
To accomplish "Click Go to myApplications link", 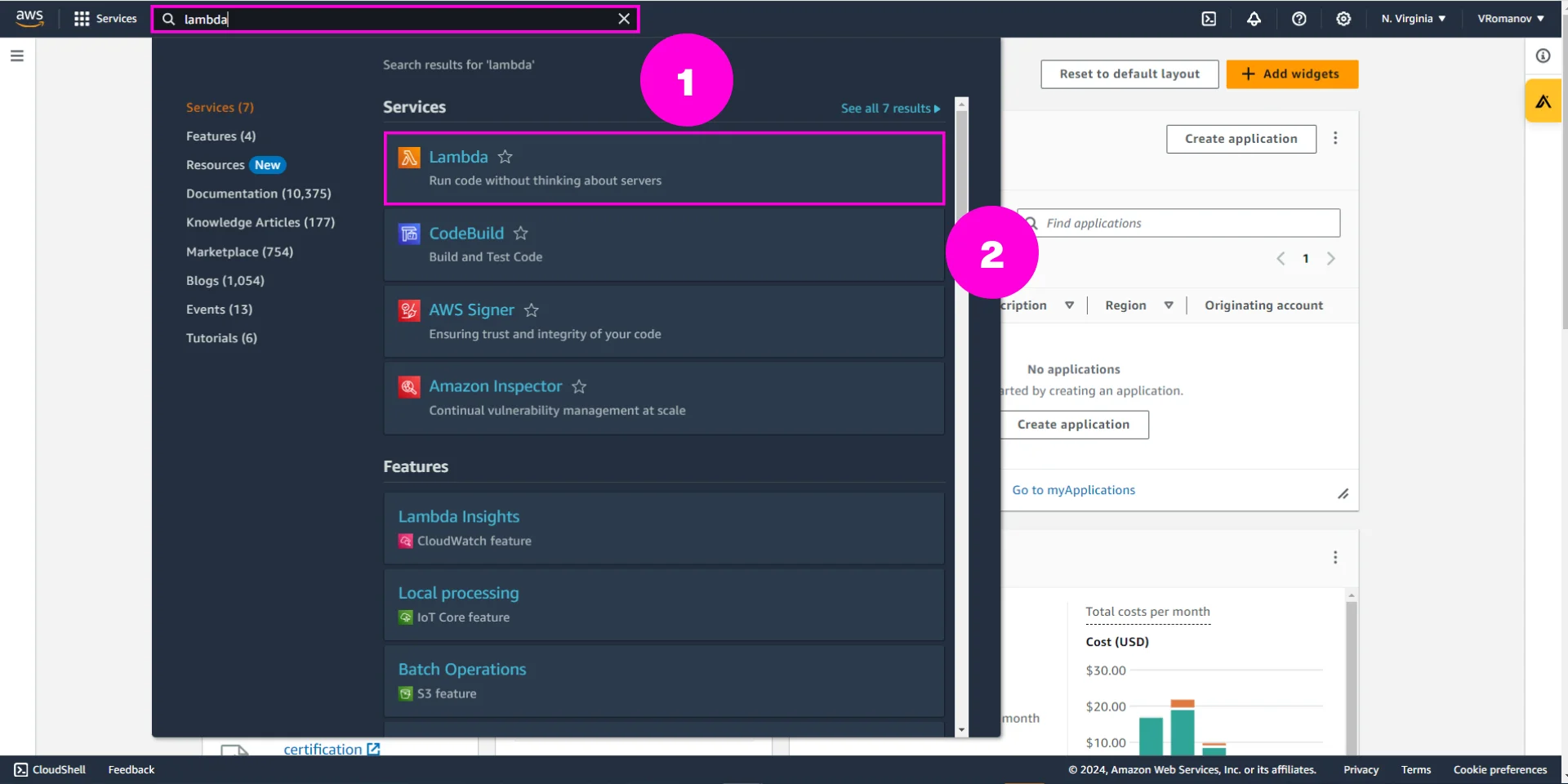I will (x=1073, y=490).
